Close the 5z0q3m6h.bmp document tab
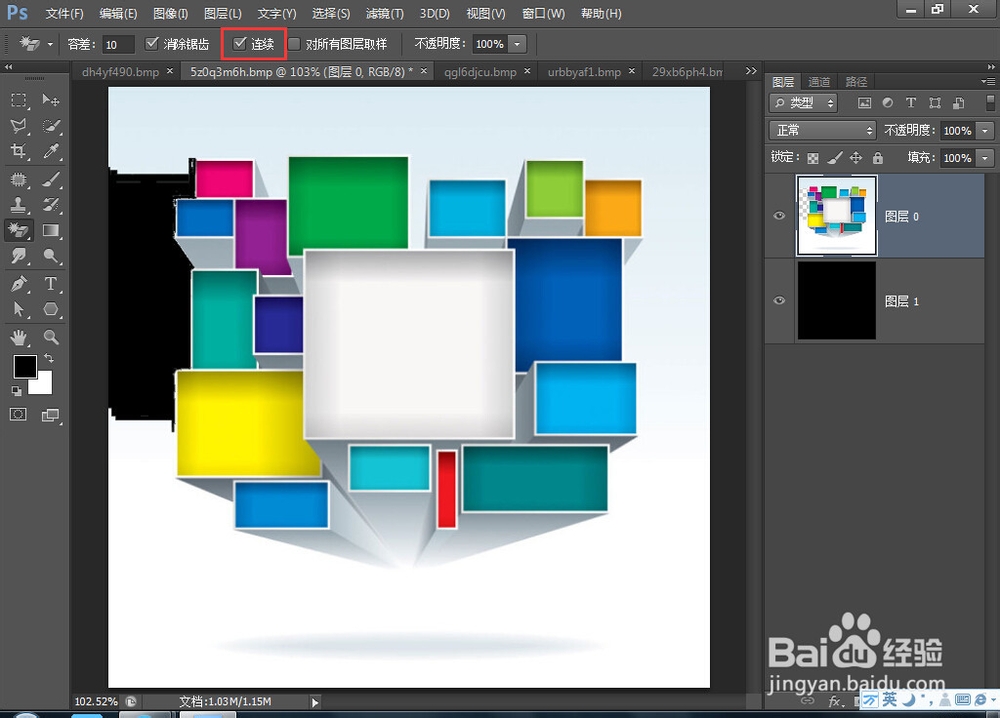Screen dimensions: 1000x718 [423, 71]
